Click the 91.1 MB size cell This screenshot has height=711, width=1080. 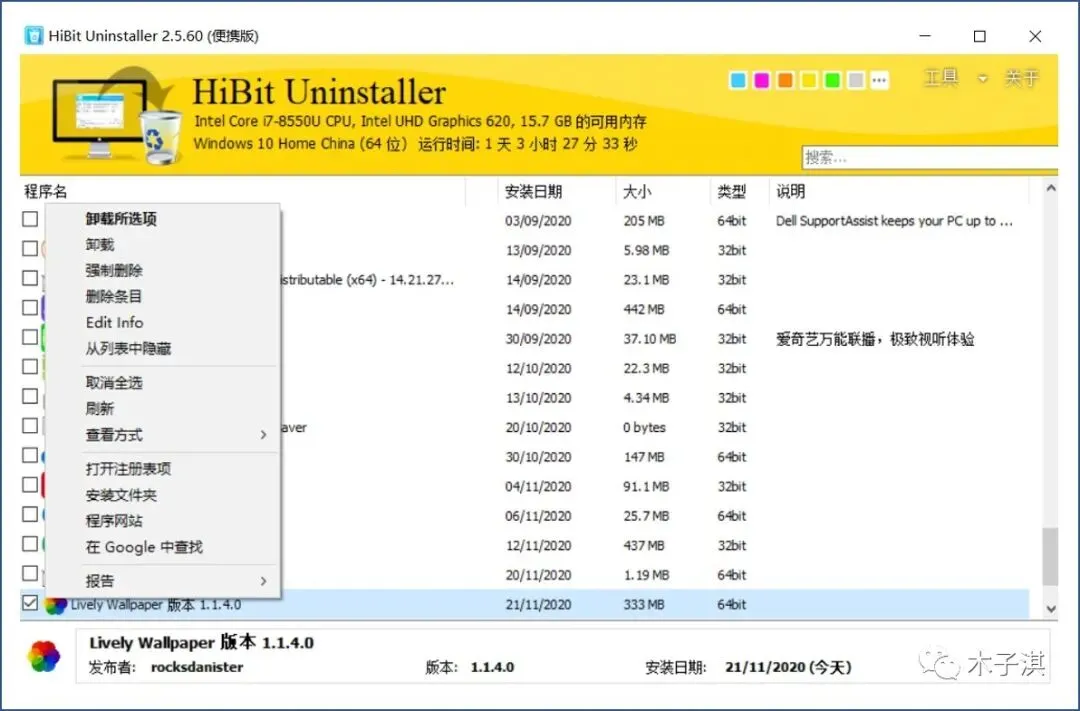tap(645, 487)
